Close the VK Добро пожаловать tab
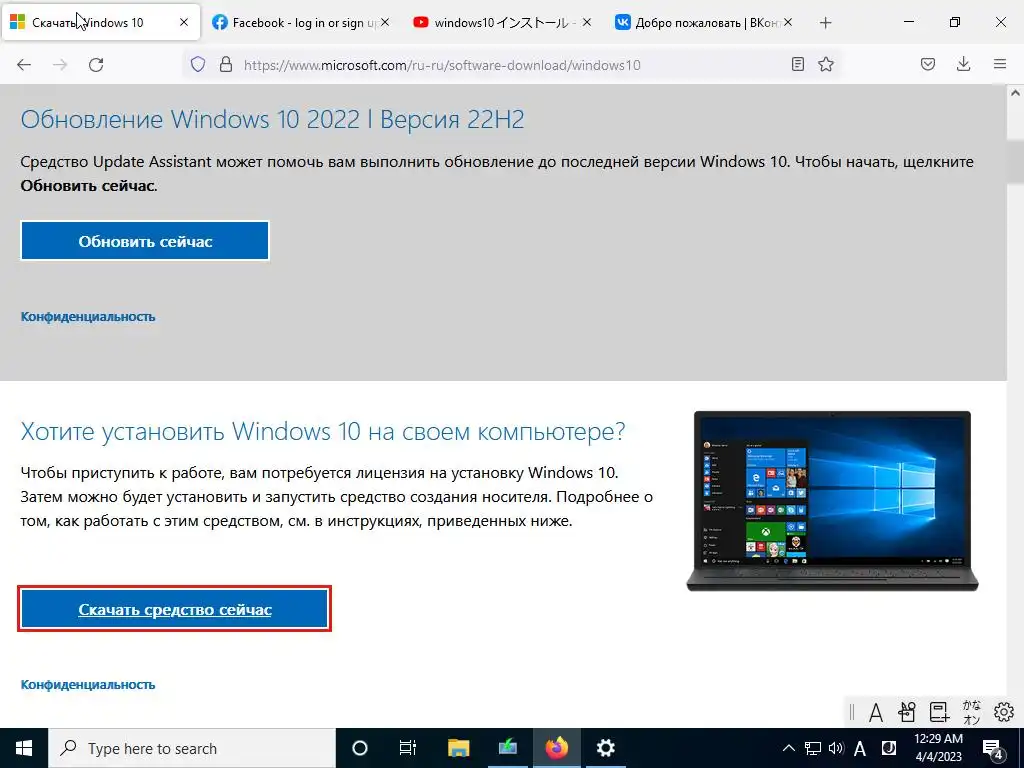 tap(788, 22)
